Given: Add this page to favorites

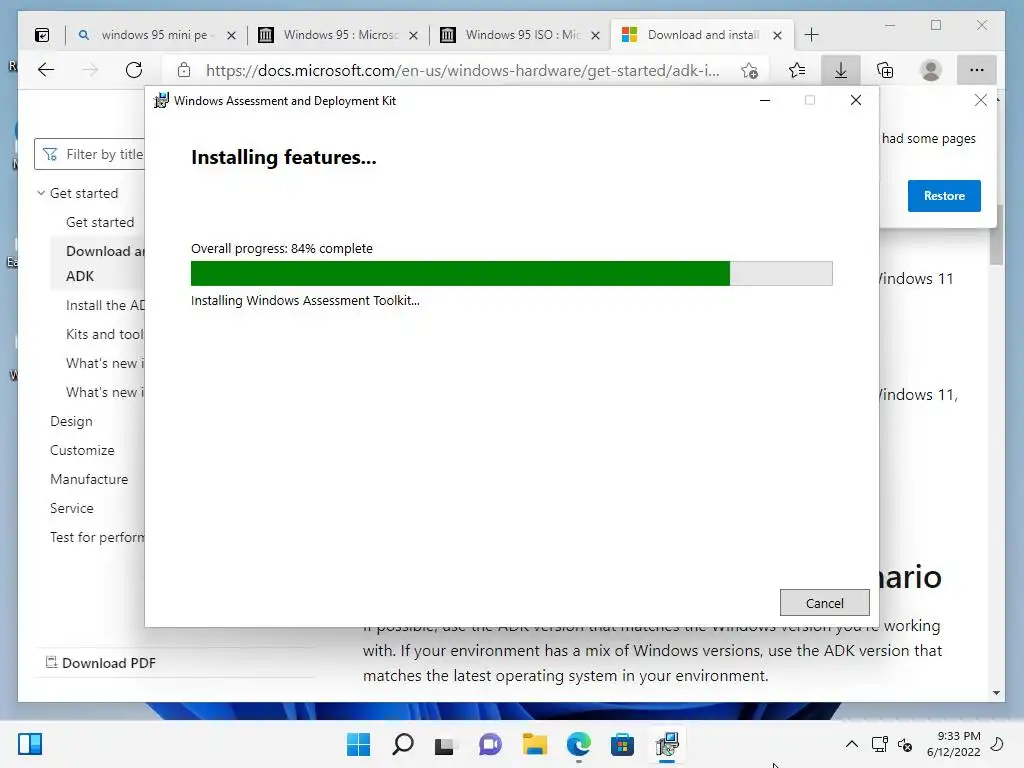Looking at the screenshot, I should [x=750, y=70].
